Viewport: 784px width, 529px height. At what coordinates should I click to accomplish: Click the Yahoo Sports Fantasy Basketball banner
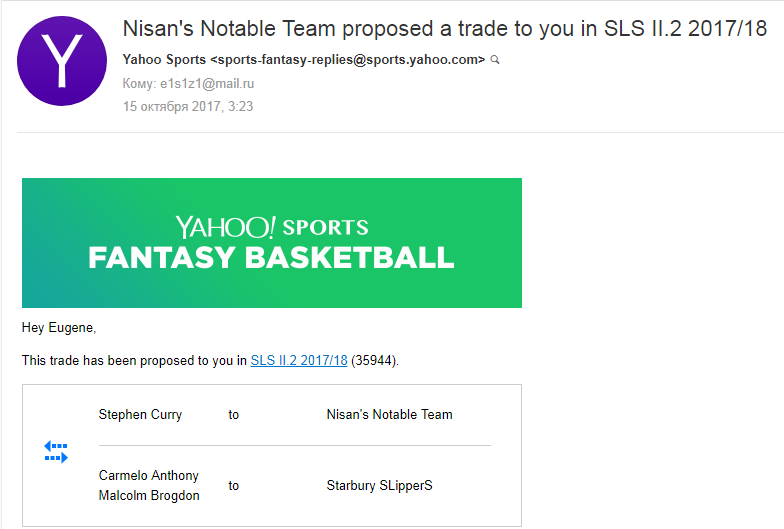tap(272, 243)
